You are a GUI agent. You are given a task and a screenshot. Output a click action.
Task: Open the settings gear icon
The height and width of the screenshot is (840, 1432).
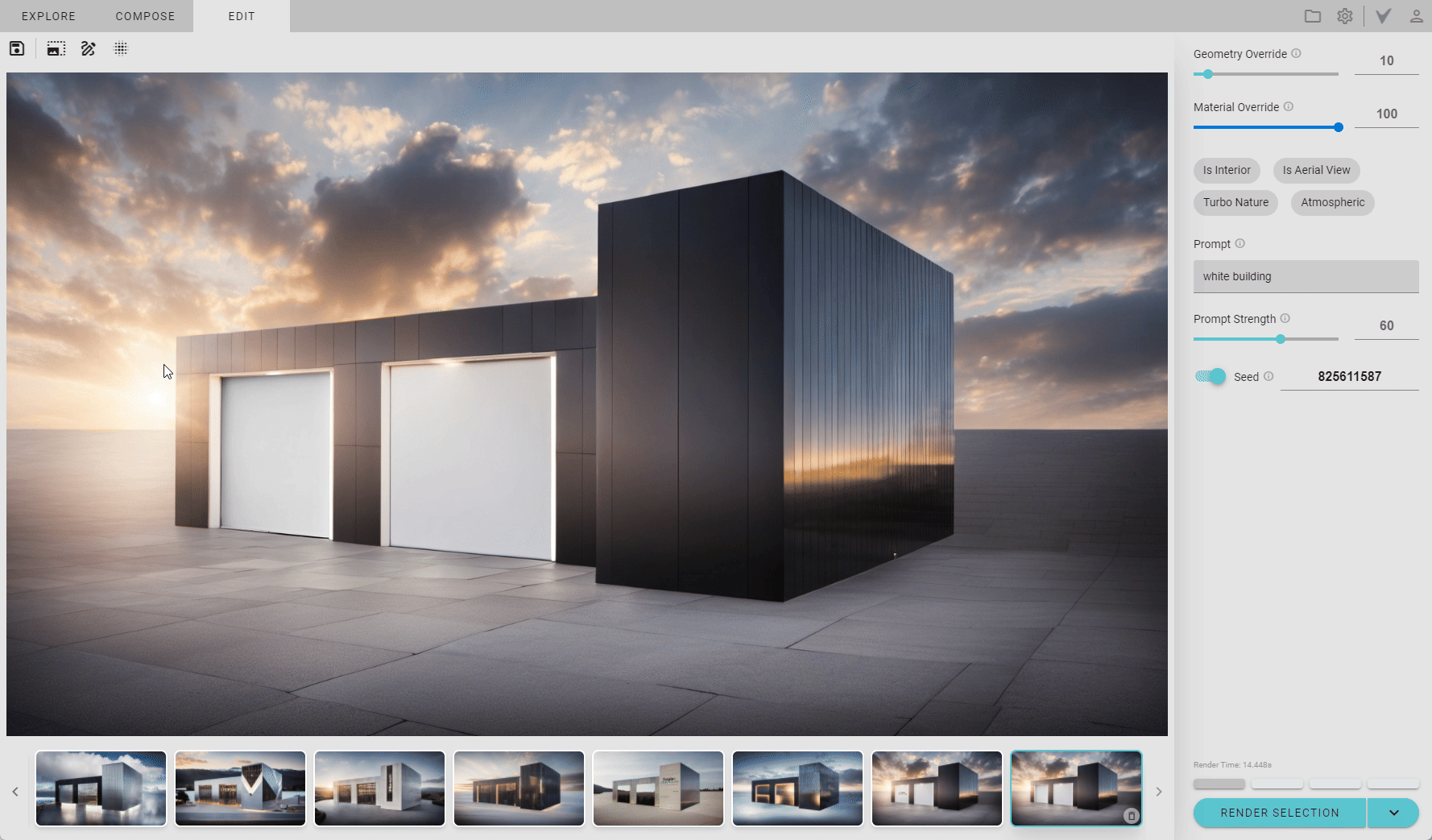click(1345, 16)
